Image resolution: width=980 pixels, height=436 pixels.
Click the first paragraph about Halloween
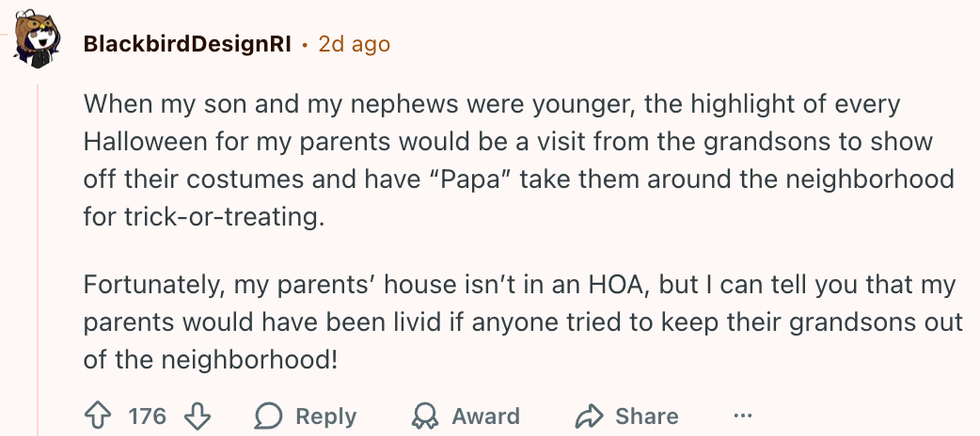pos(500,160)
